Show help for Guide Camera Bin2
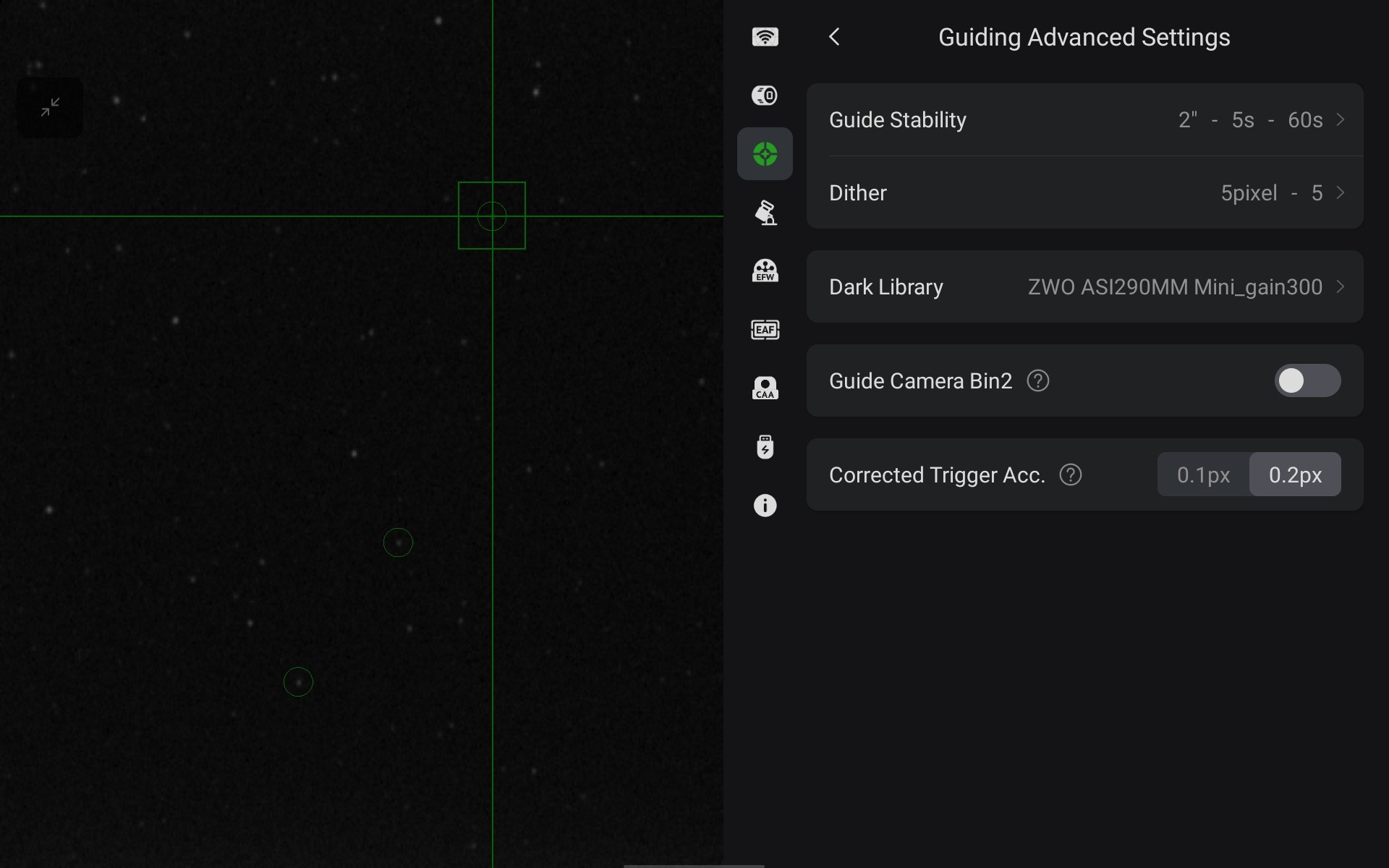1389x868 pixels. click(1038, 380)
